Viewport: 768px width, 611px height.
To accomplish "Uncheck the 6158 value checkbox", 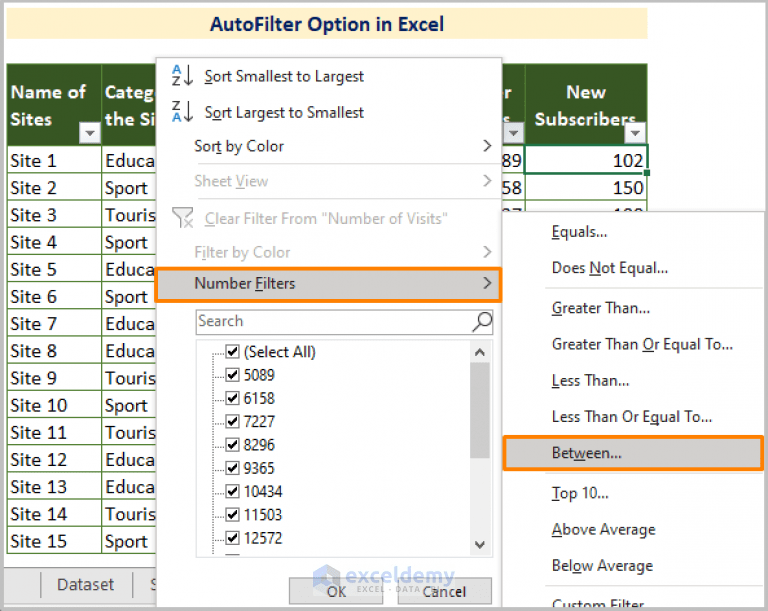I will (232, 398).
